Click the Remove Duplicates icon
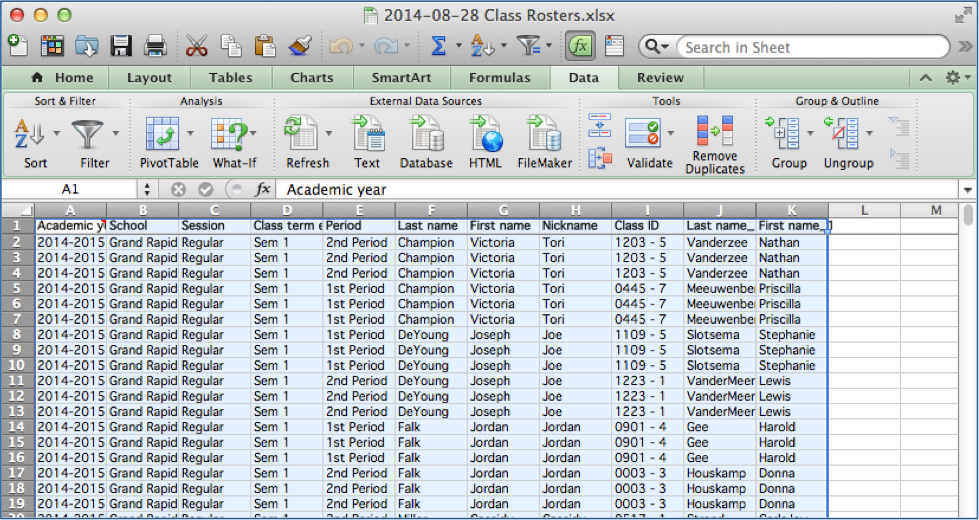The image size is (979, 520). click(x=715, y=133)
